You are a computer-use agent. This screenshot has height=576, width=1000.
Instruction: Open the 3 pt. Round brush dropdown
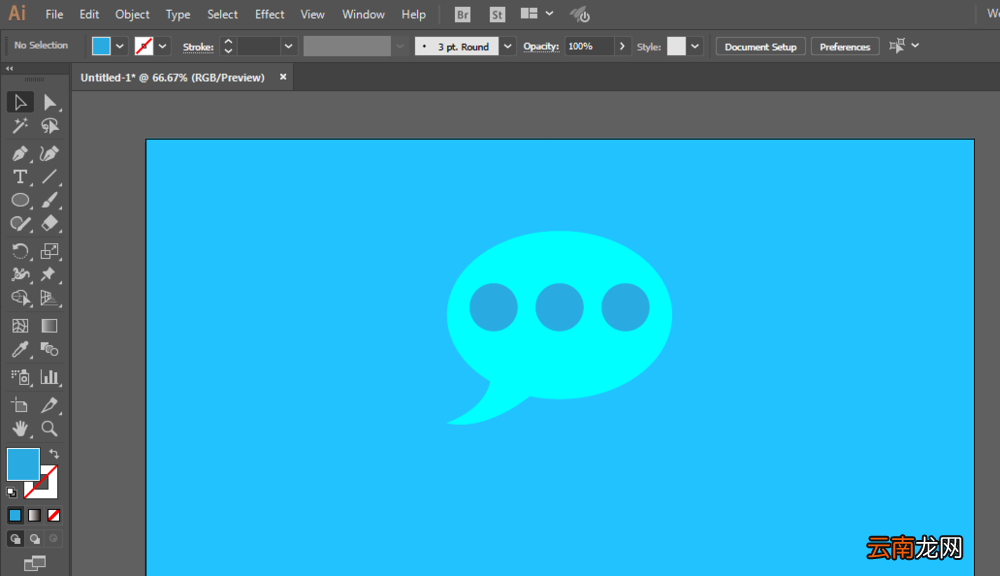pos(508,46)
